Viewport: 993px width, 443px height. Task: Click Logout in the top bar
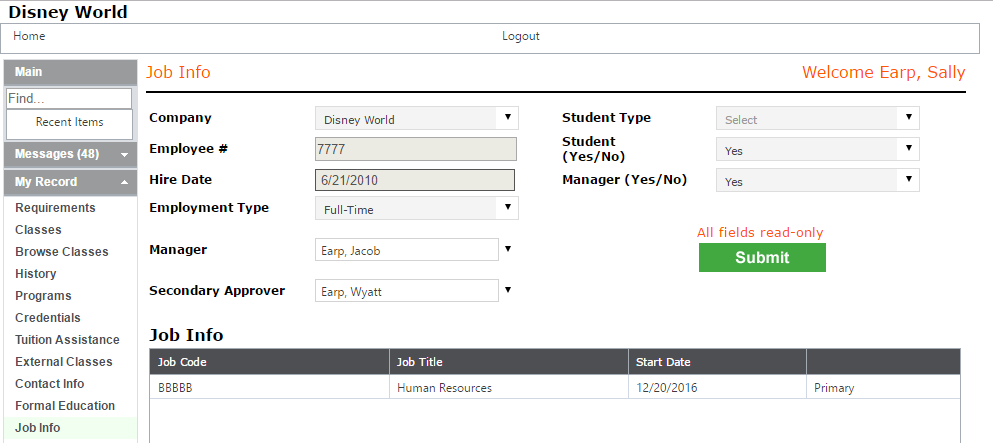pos(521,36)
